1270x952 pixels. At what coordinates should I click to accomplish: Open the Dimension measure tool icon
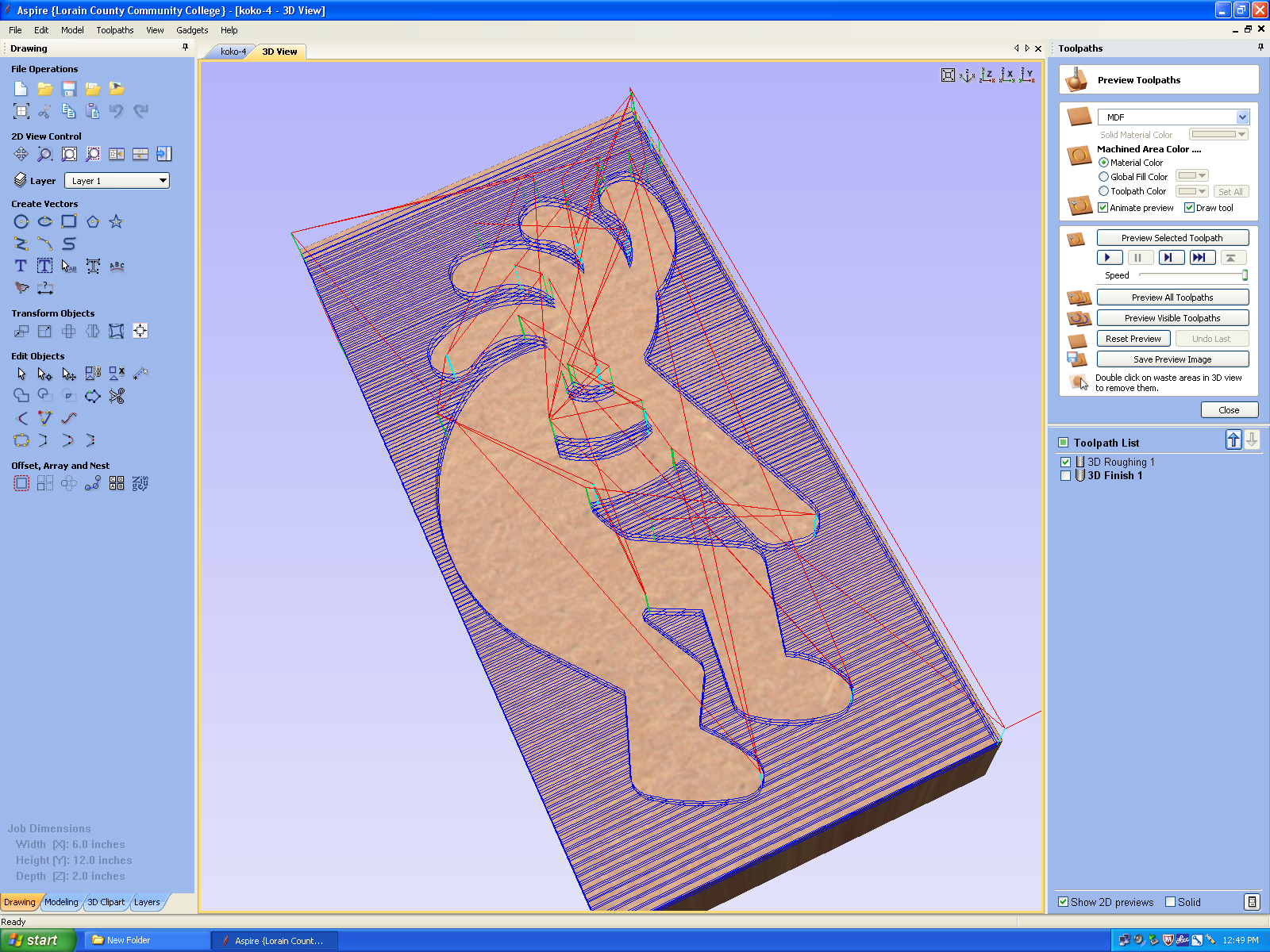coord(45,287)
